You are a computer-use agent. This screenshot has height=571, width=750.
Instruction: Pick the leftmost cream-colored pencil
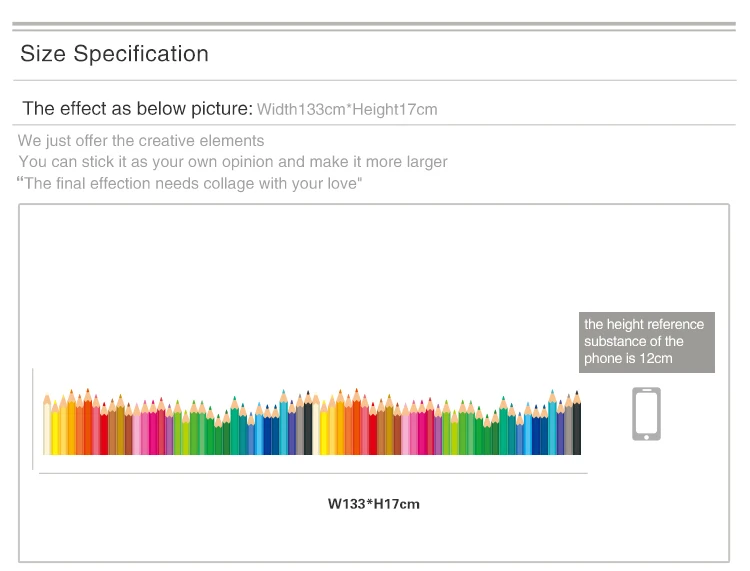pos(47,428)
